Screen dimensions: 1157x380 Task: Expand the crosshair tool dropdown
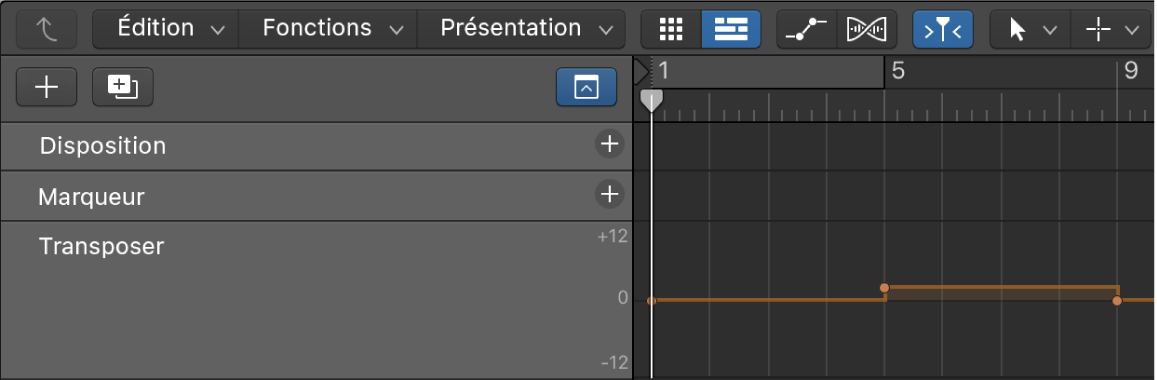1113,30
